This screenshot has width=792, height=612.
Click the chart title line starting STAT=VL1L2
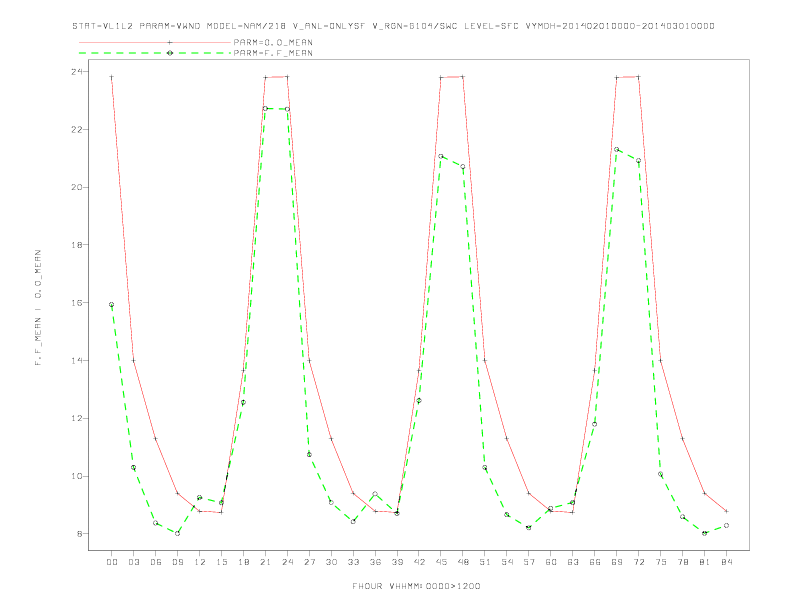[393, 26]
